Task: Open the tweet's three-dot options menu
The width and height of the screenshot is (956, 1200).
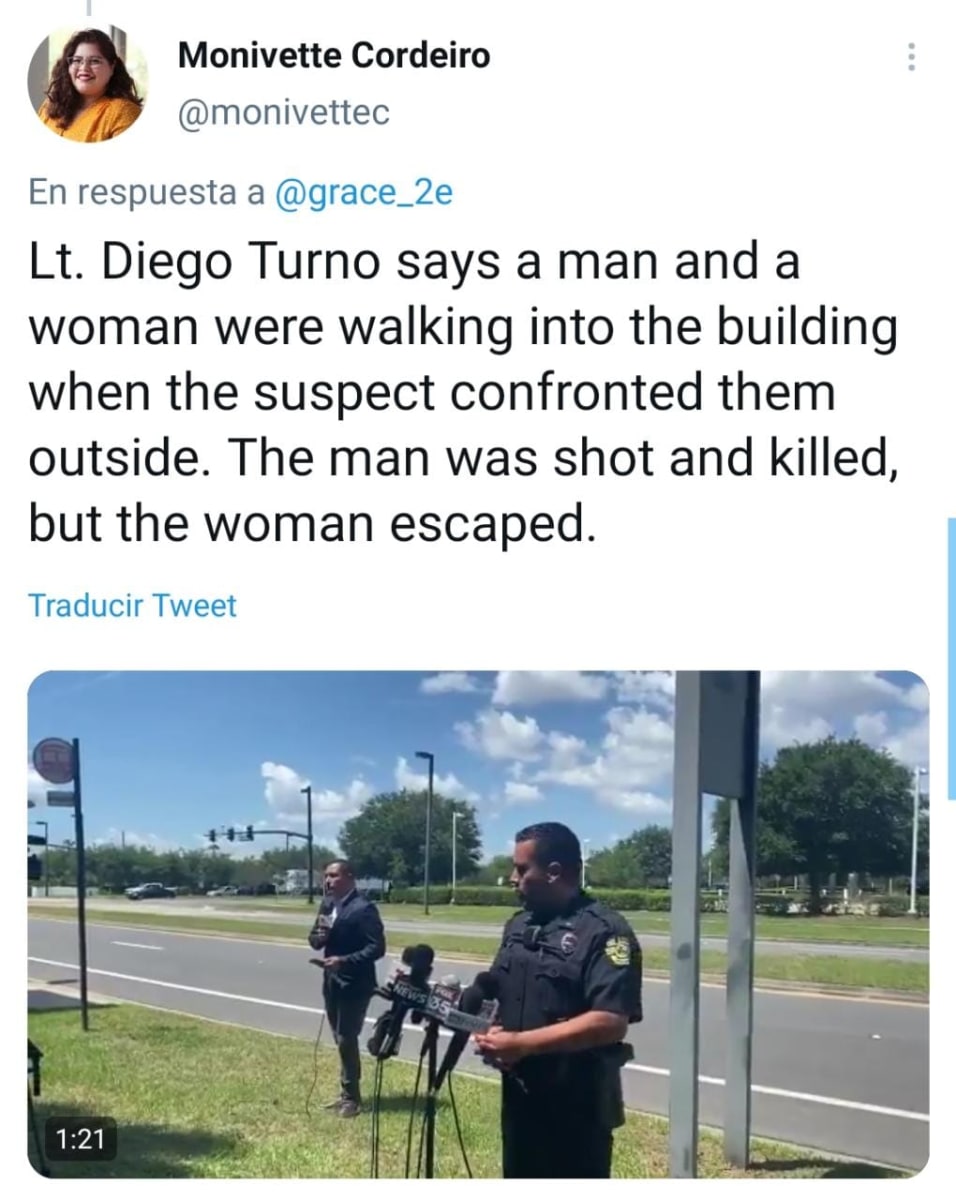Action: (x=910, y=57)
